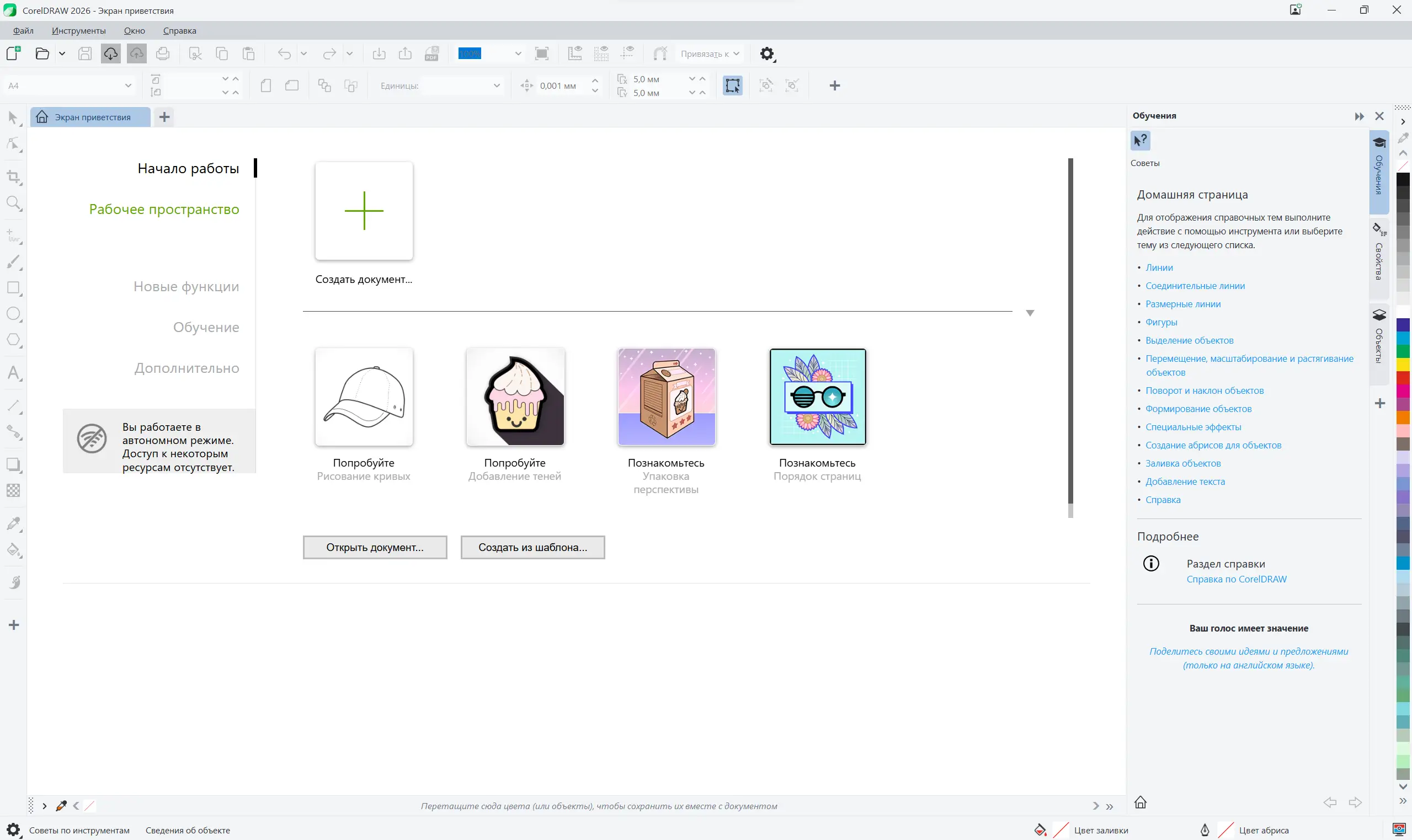The height and width of the screenshot is (840, 1412).
Task: Select Рабочее пространство in welcome sidebar
Action: click(164, 209)
